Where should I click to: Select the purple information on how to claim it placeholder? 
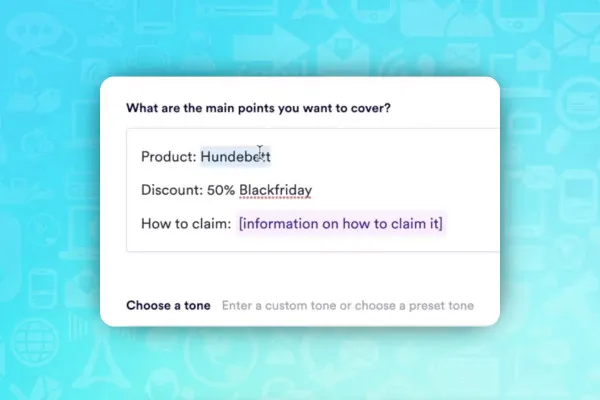[341, 224]
